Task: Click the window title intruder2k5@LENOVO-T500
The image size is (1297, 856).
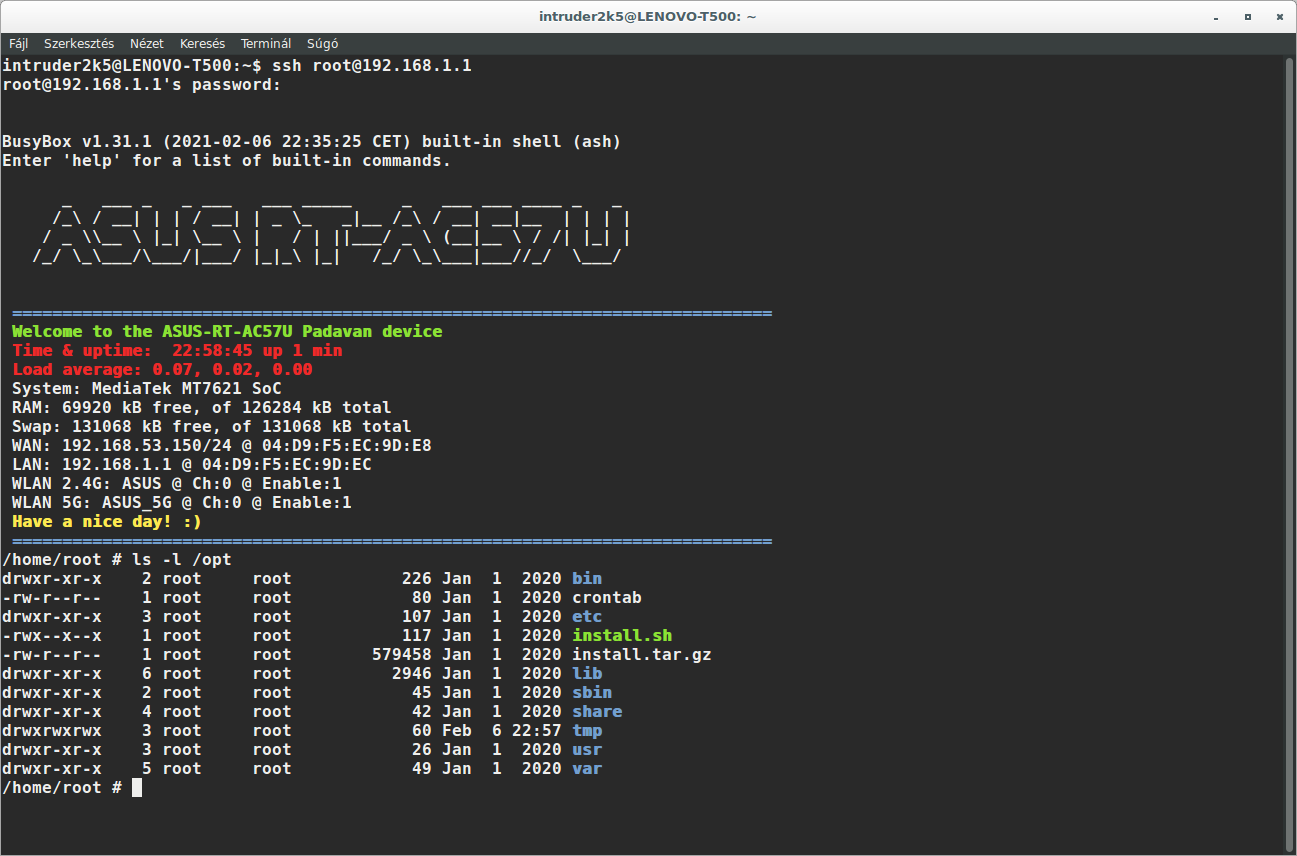Action: (x=648, y=16)
